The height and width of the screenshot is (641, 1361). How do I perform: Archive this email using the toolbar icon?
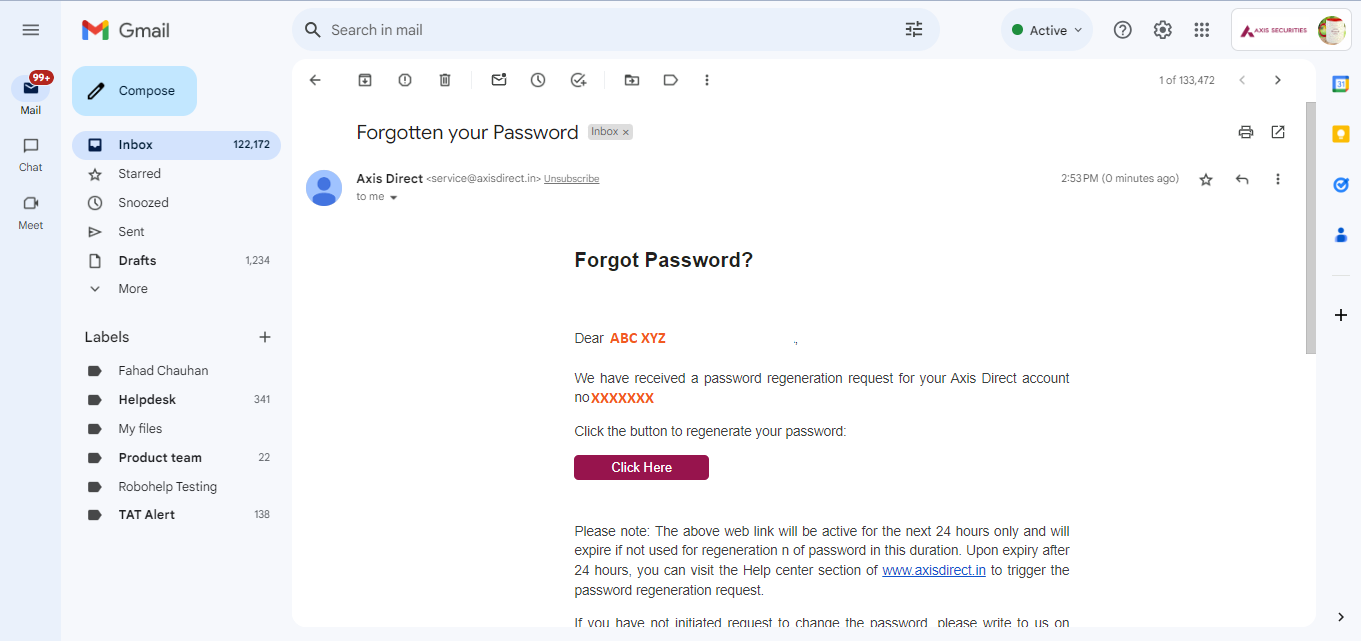(x=365, y=80)
